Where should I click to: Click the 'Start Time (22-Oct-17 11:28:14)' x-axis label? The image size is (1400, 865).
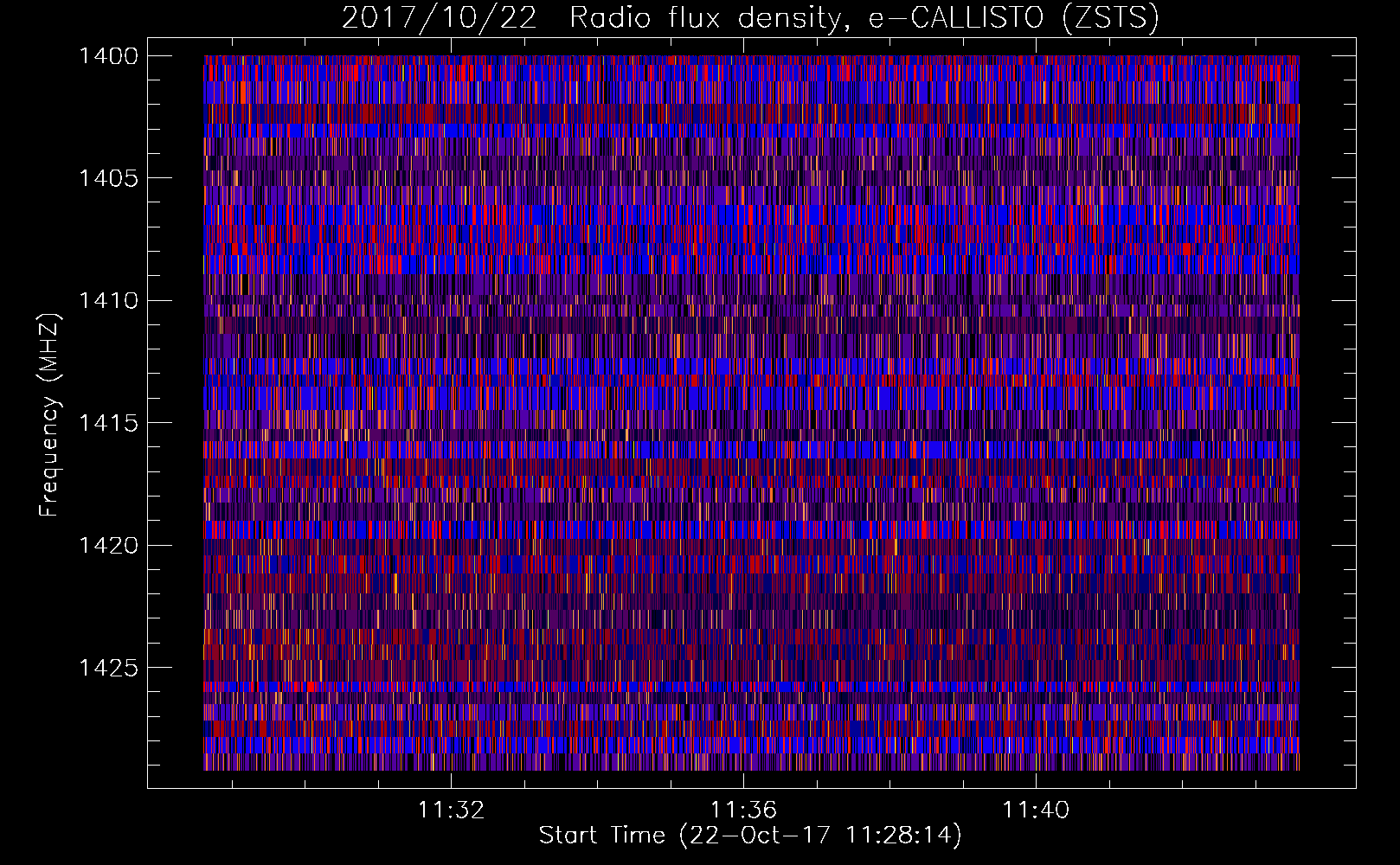click(x=750, y=836)
